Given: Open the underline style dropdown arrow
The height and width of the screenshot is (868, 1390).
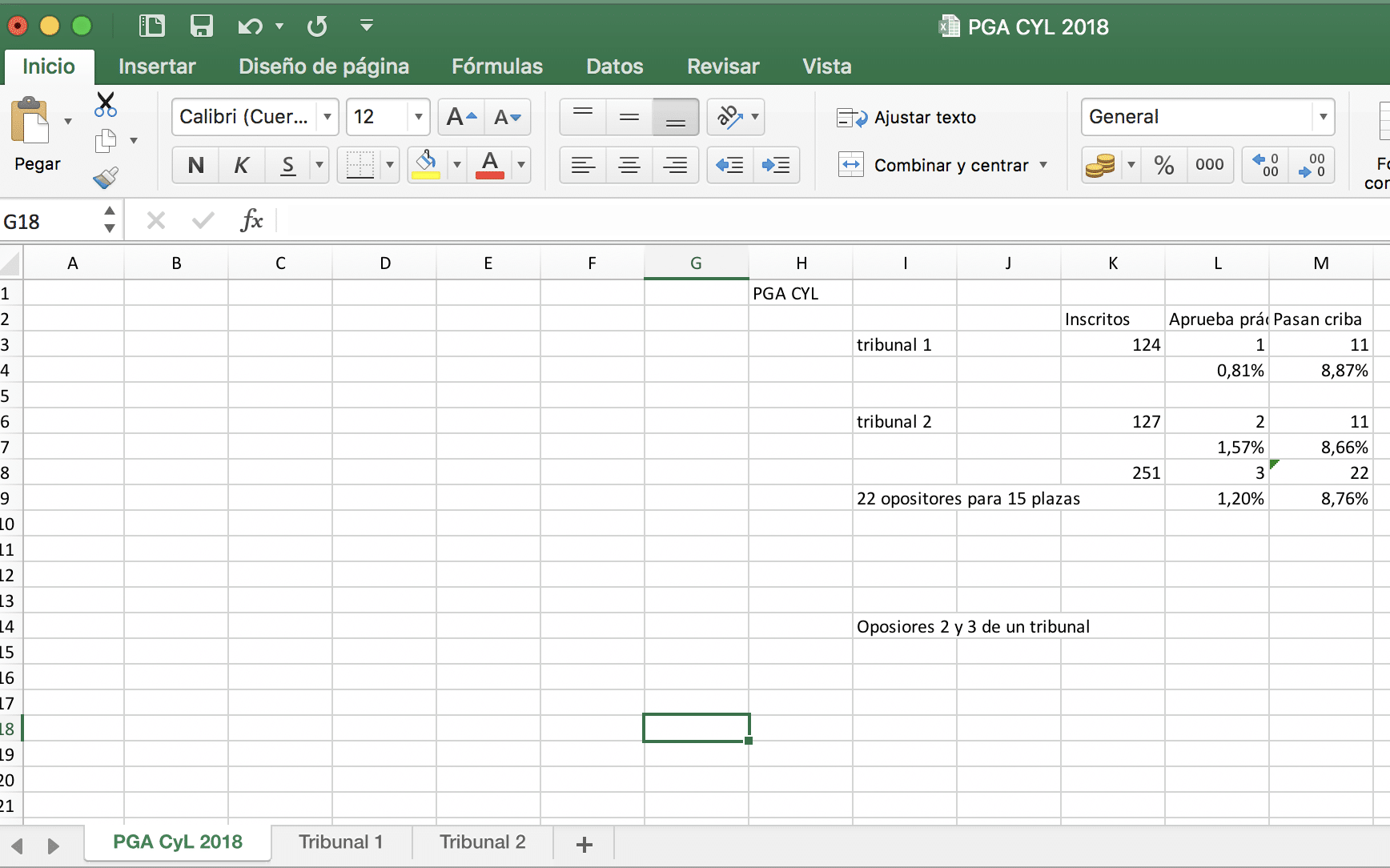Looking at the screenshot, I should pyautogui.click(x=319, y=165).
